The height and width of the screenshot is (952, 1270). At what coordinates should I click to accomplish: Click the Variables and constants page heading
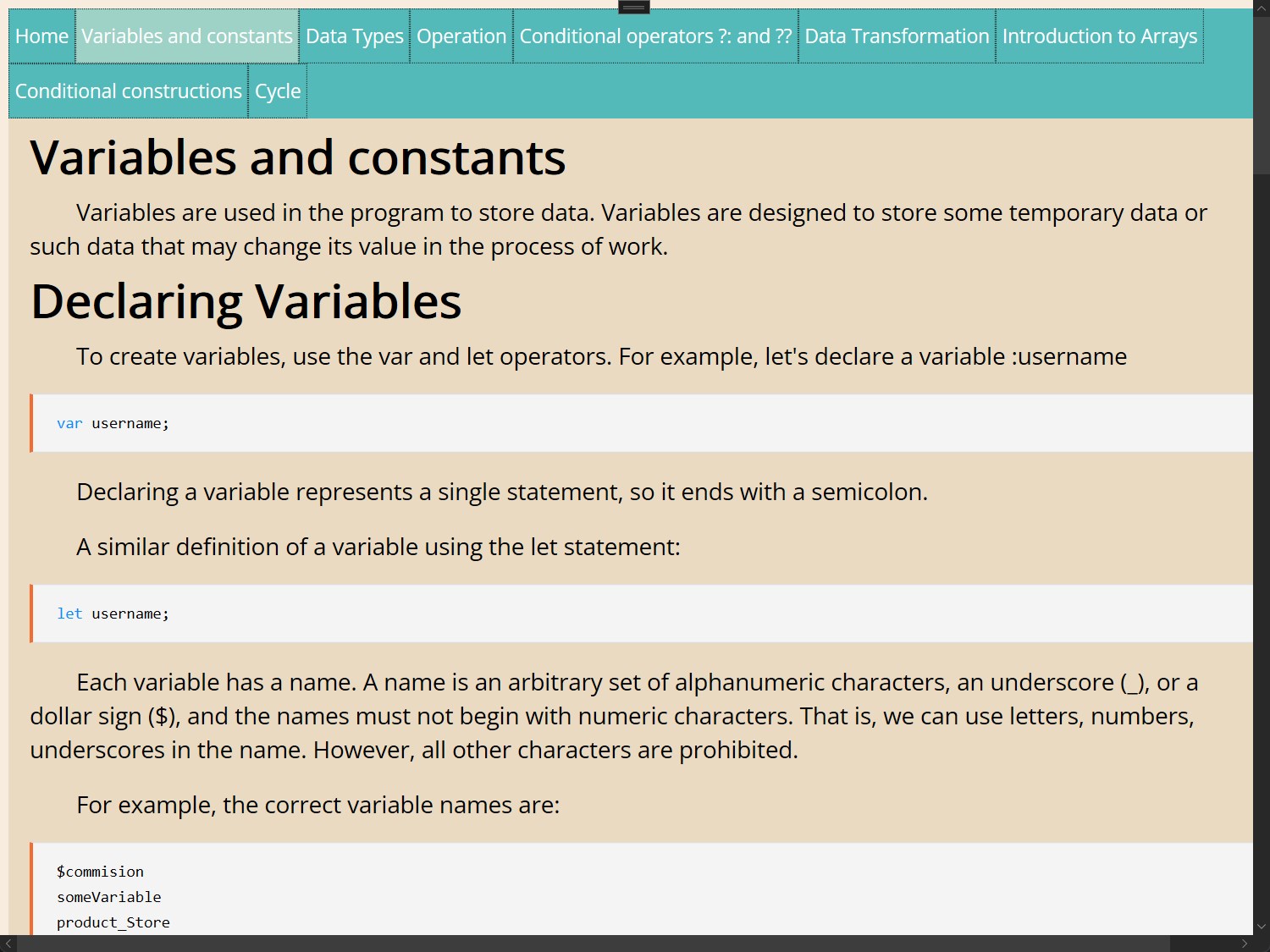pyautogui.click(x=298, y=158)
